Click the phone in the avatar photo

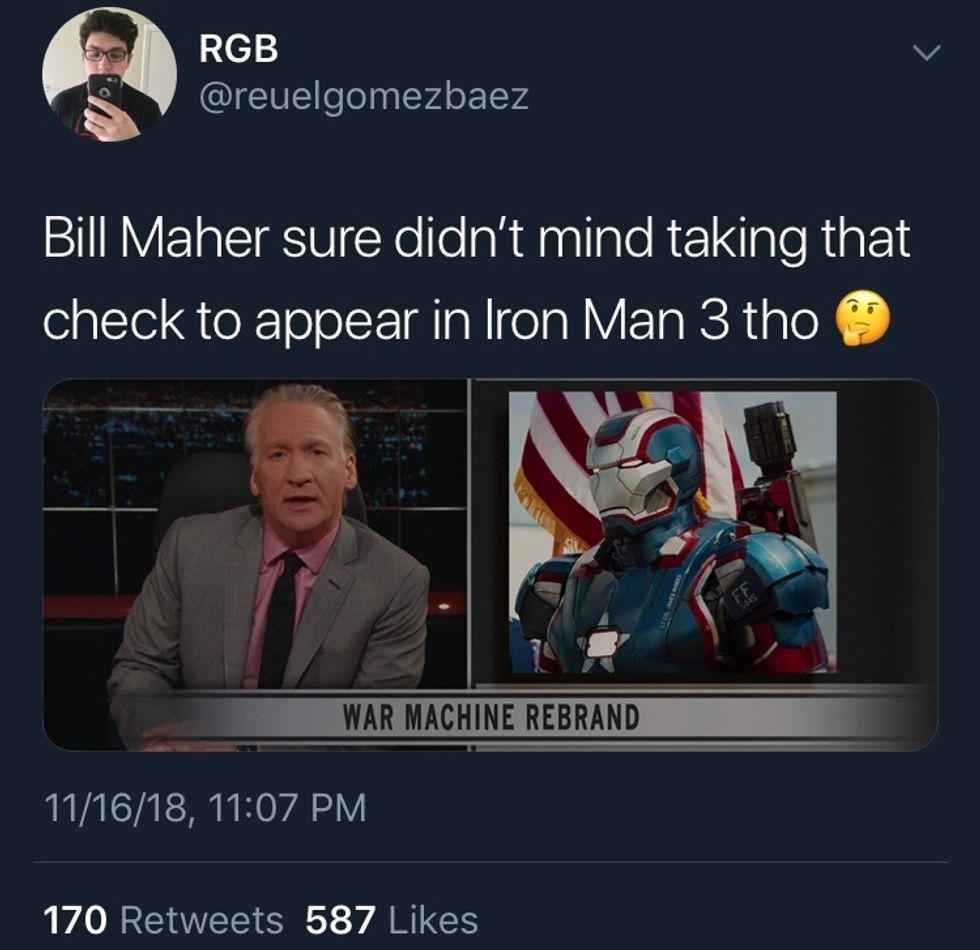pyautogui.click(x=104, y=94)
